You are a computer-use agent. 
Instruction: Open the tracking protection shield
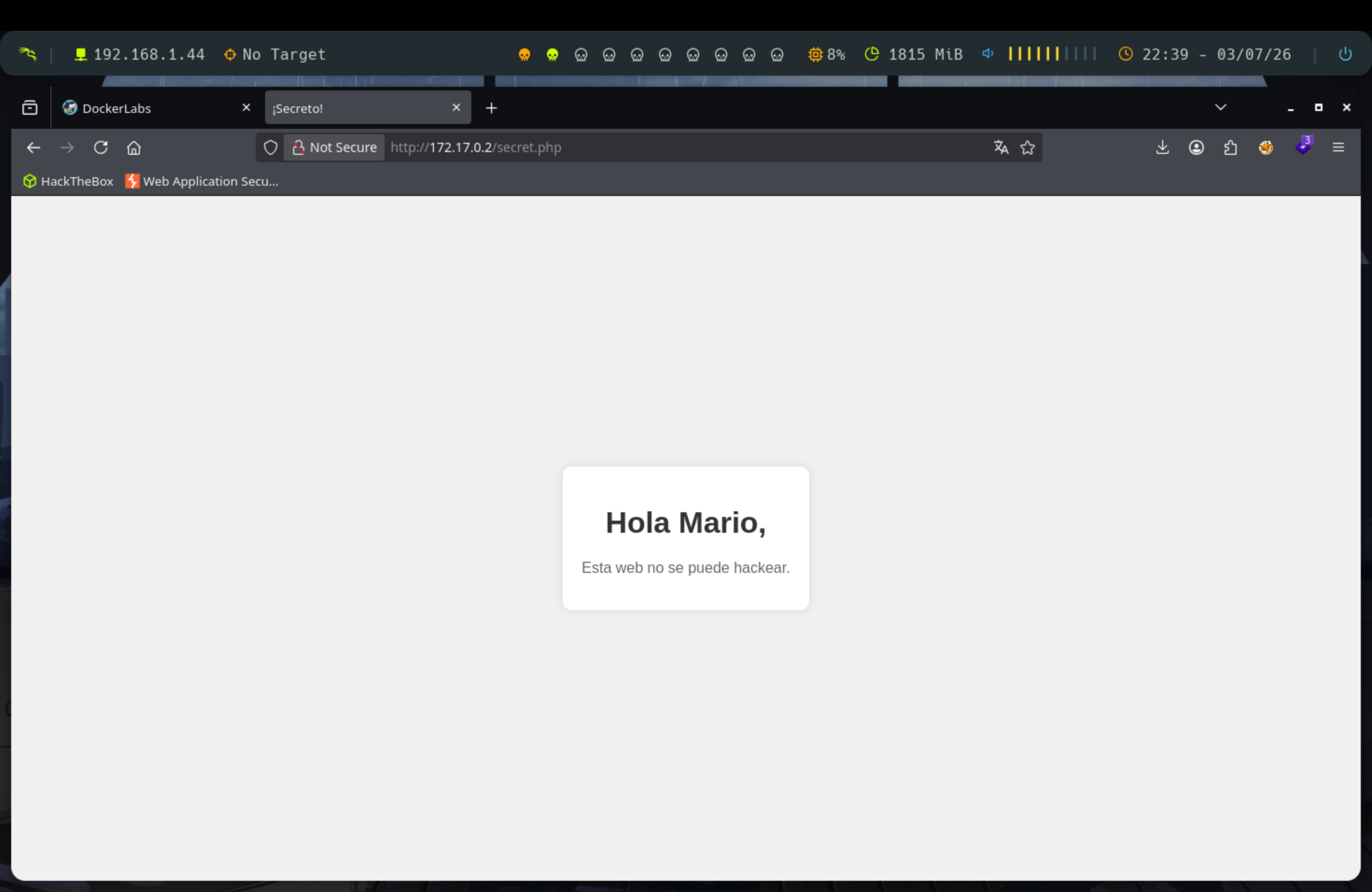tap(270, 147)
